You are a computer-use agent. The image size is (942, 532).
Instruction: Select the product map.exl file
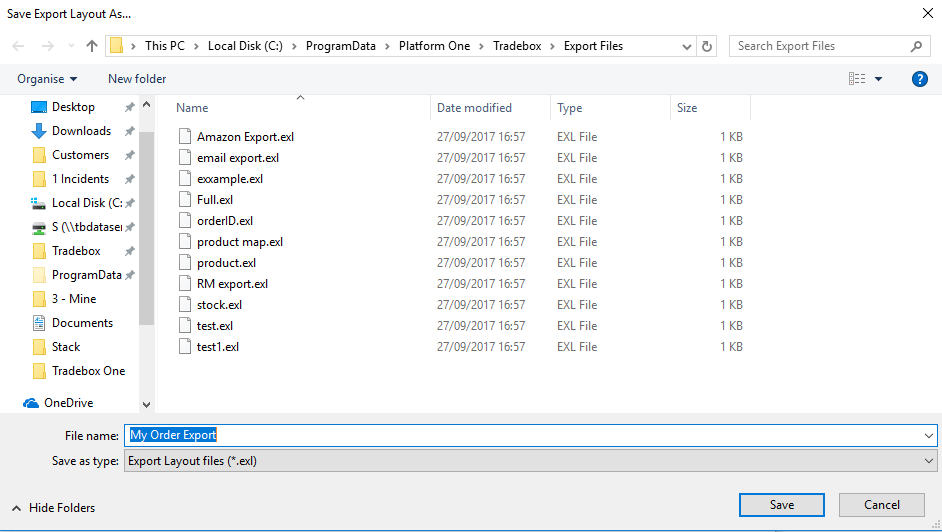coord(240,242)
